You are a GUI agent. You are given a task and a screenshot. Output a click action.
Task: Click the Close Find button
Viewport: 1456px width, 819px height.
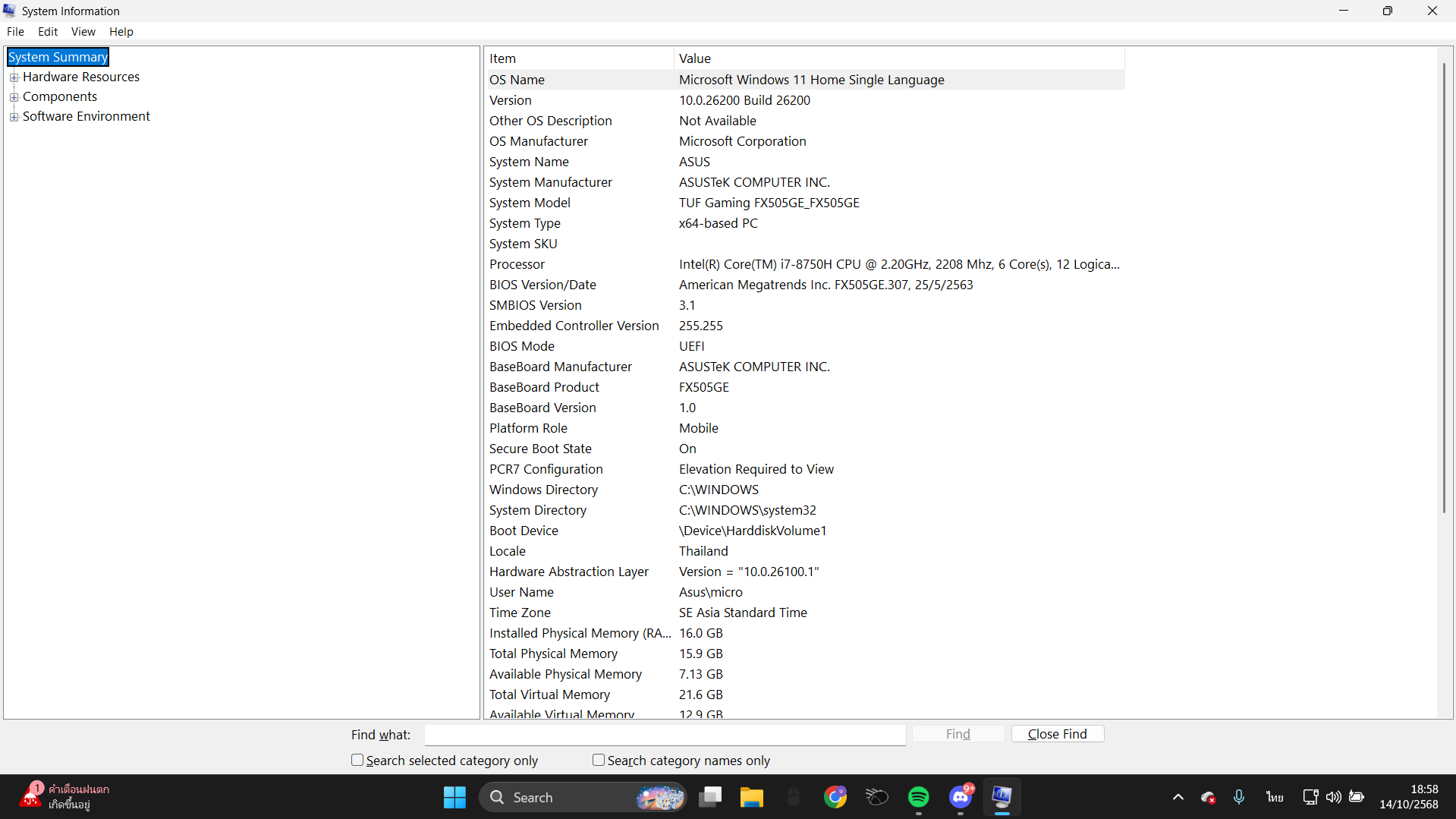1058,734
